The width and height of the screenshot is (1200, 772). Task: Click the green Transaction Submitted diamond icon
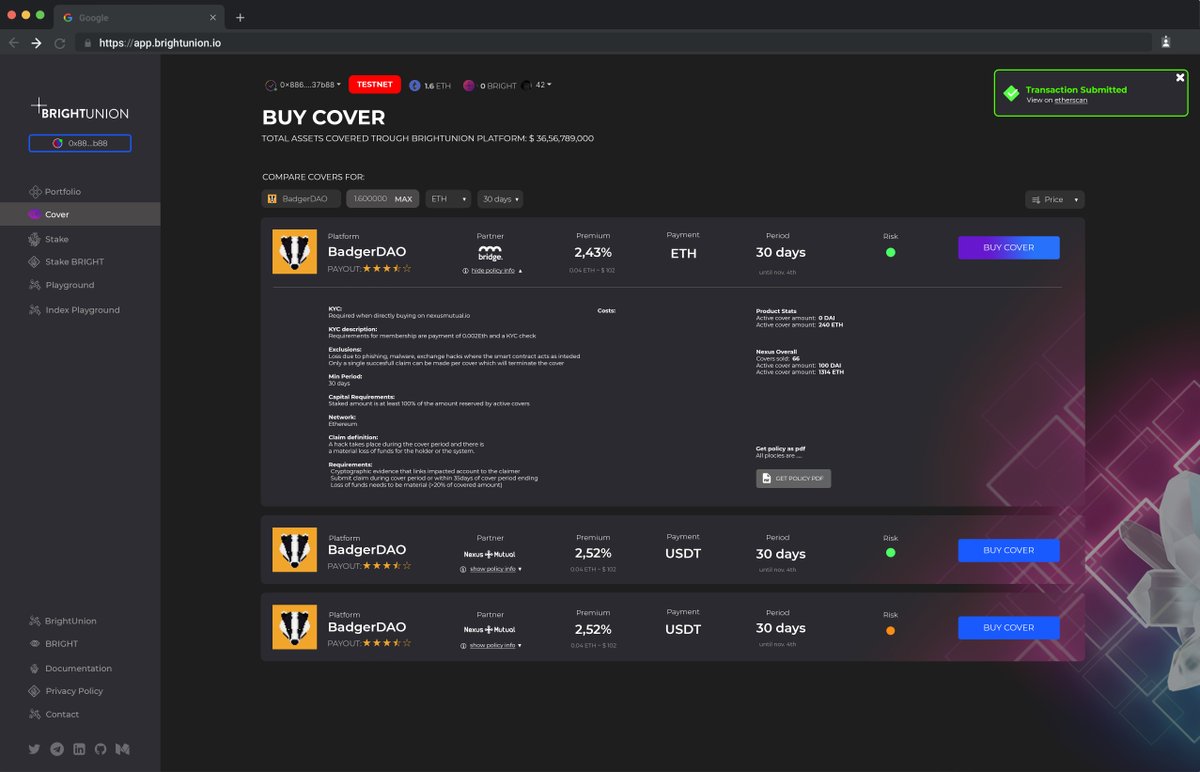(1011, 93)
